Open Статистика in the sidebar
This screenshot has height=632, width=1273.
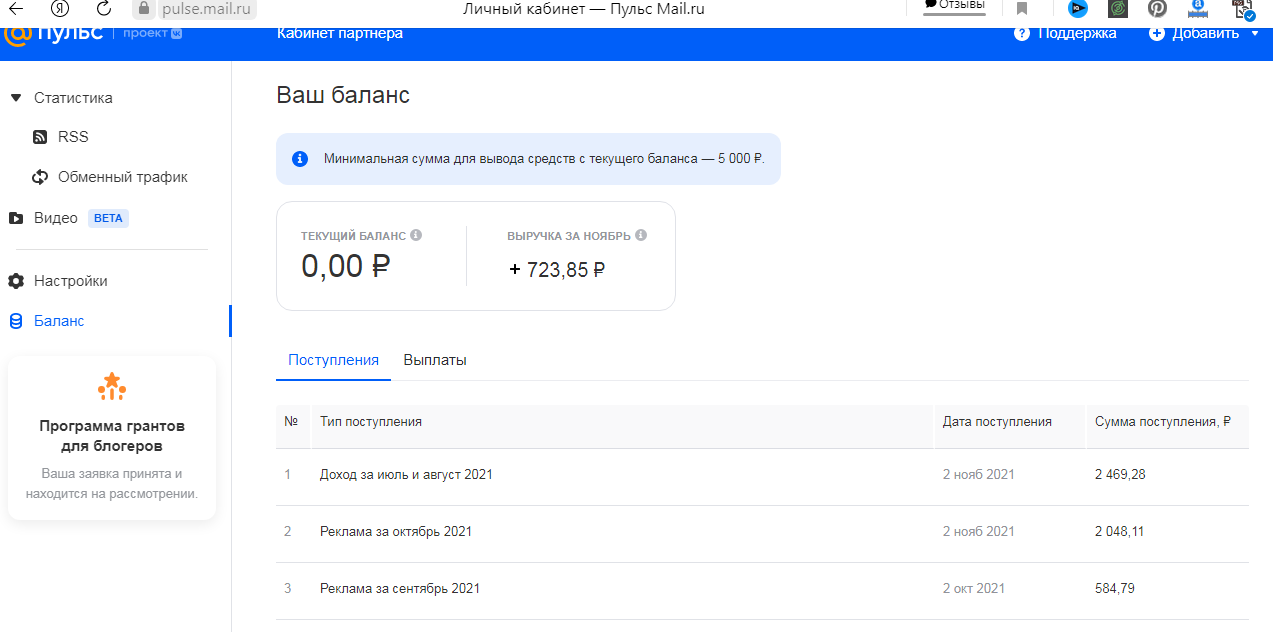[73, 98]
